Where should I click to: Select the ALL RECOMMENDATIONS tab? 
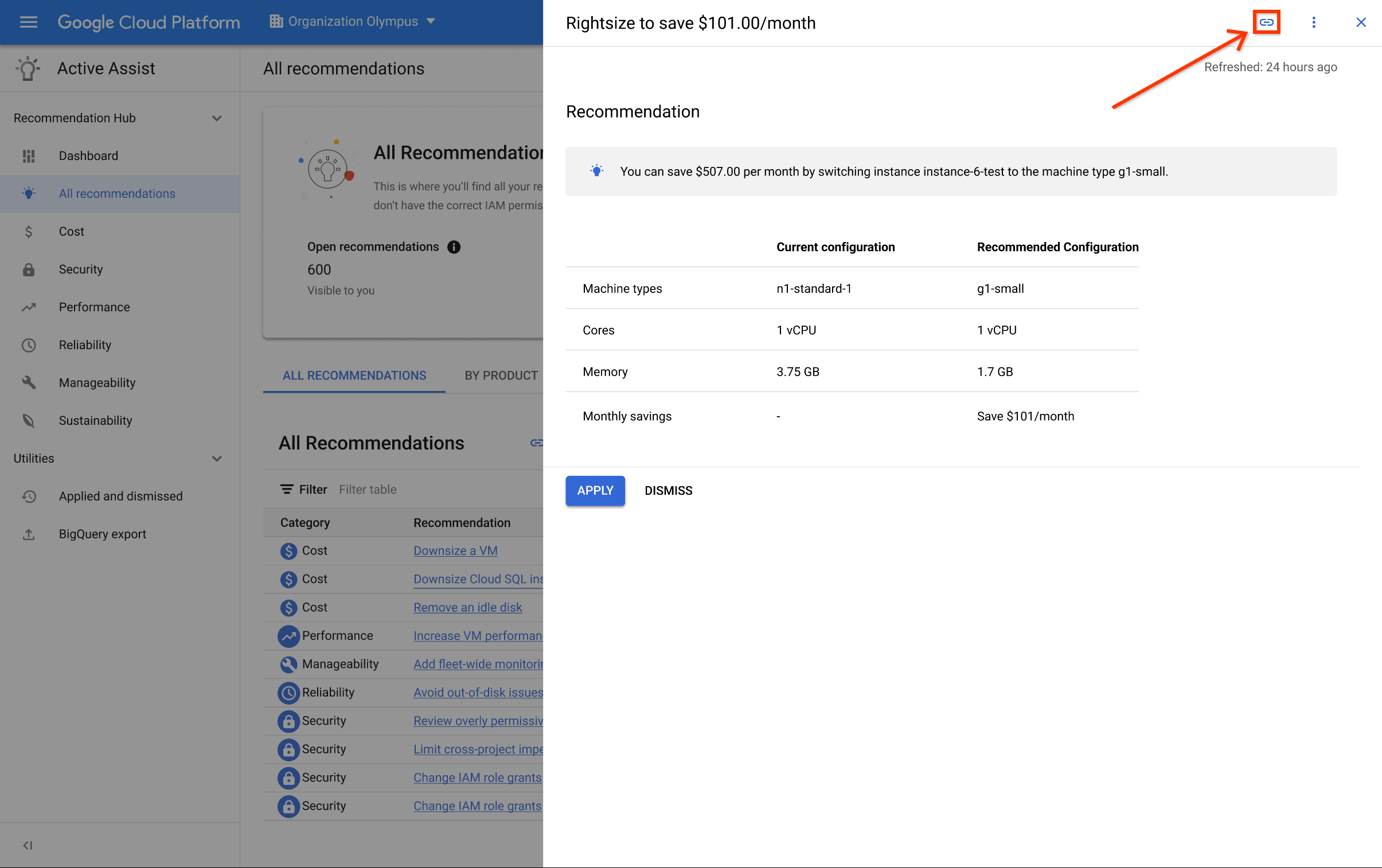pyautogui.click(x=353, y=374)
